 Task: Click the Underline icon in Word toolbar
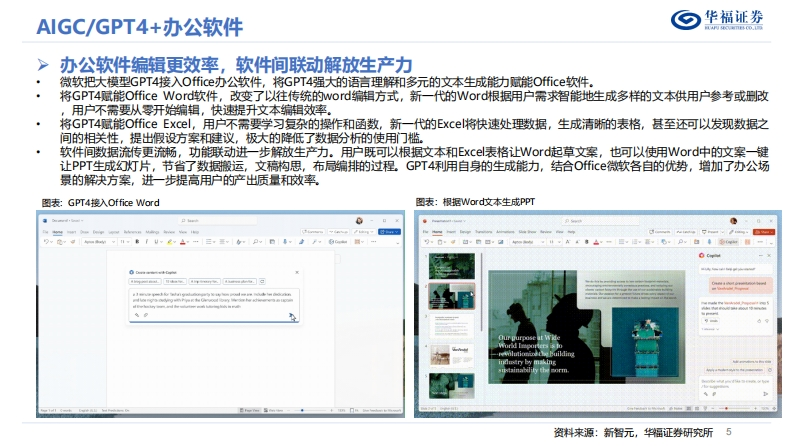point(156,242)
